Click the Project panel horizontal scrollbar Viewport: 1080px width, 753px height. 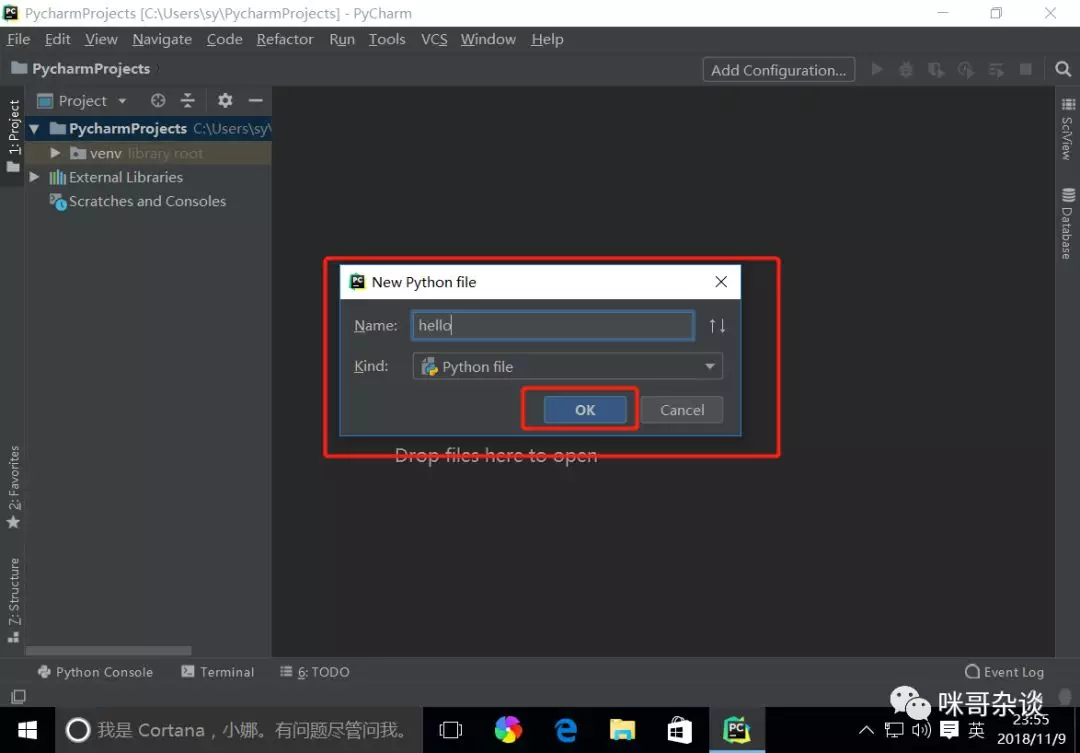pos(108,650)
